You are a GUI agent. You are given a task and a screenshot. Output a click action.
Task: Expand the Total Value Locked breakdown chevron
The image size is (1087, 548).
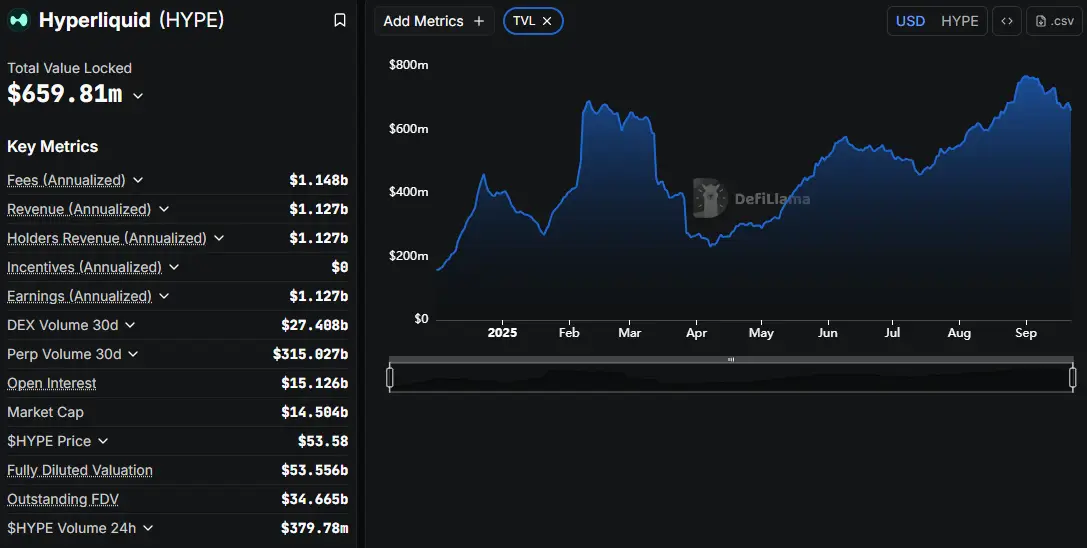click(x=138, y=96)
